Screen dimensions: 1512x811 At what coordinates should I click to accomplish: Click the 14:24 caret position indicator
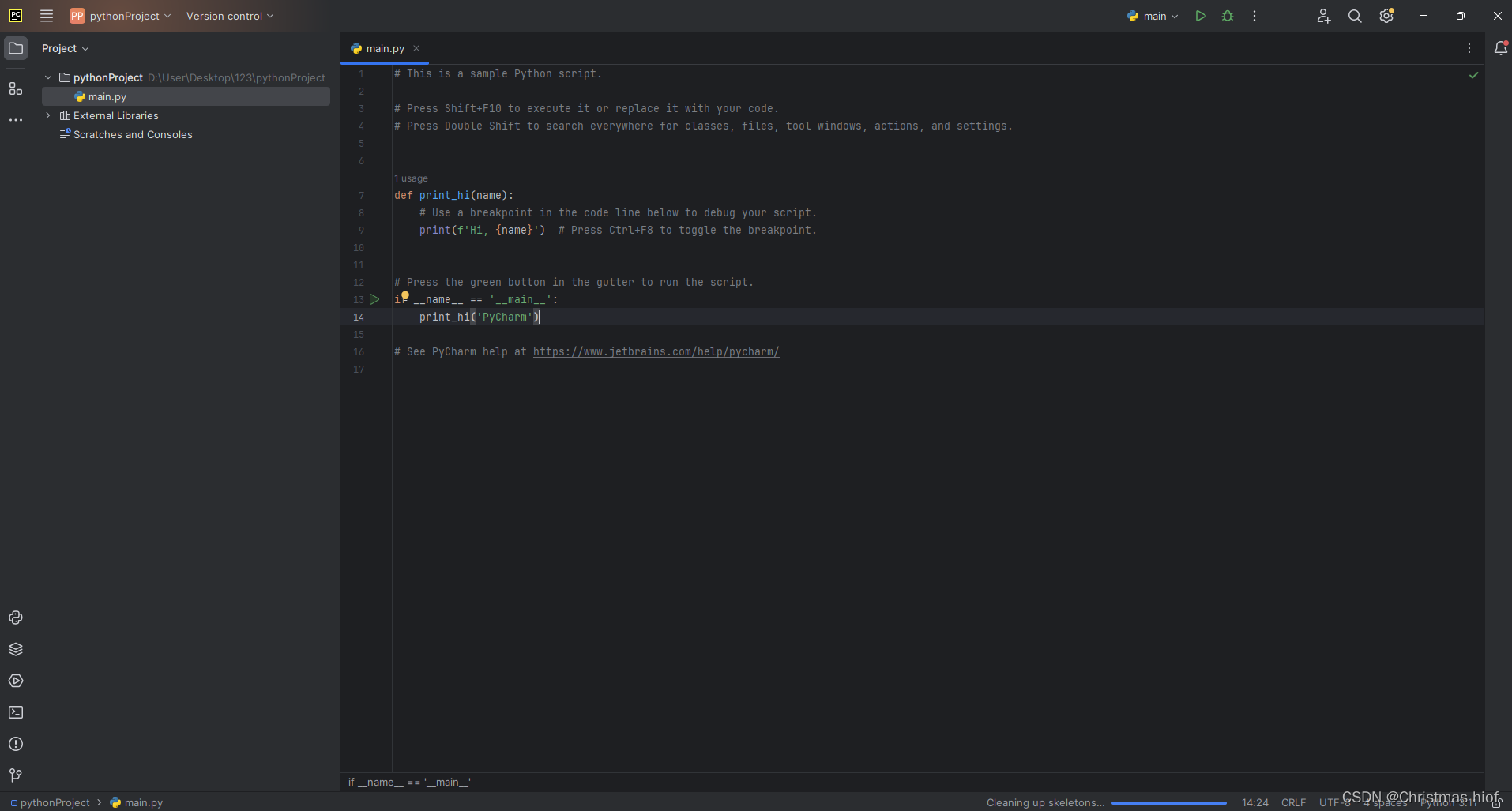click(x=1254, y=802)
